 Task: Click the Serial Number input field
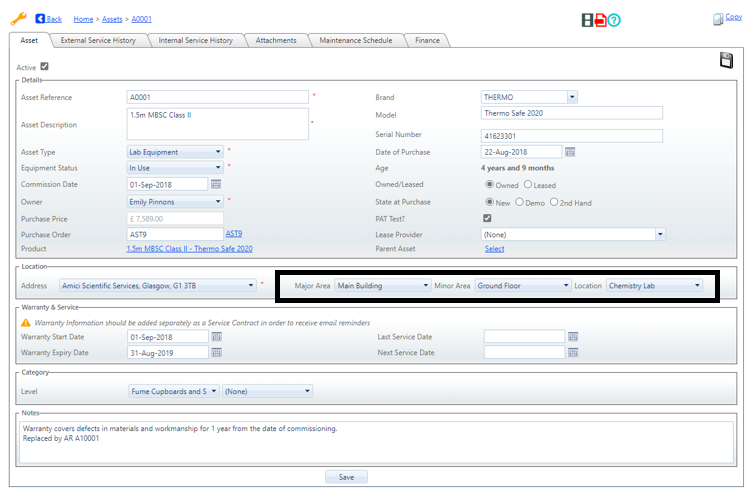click(572, 136)
